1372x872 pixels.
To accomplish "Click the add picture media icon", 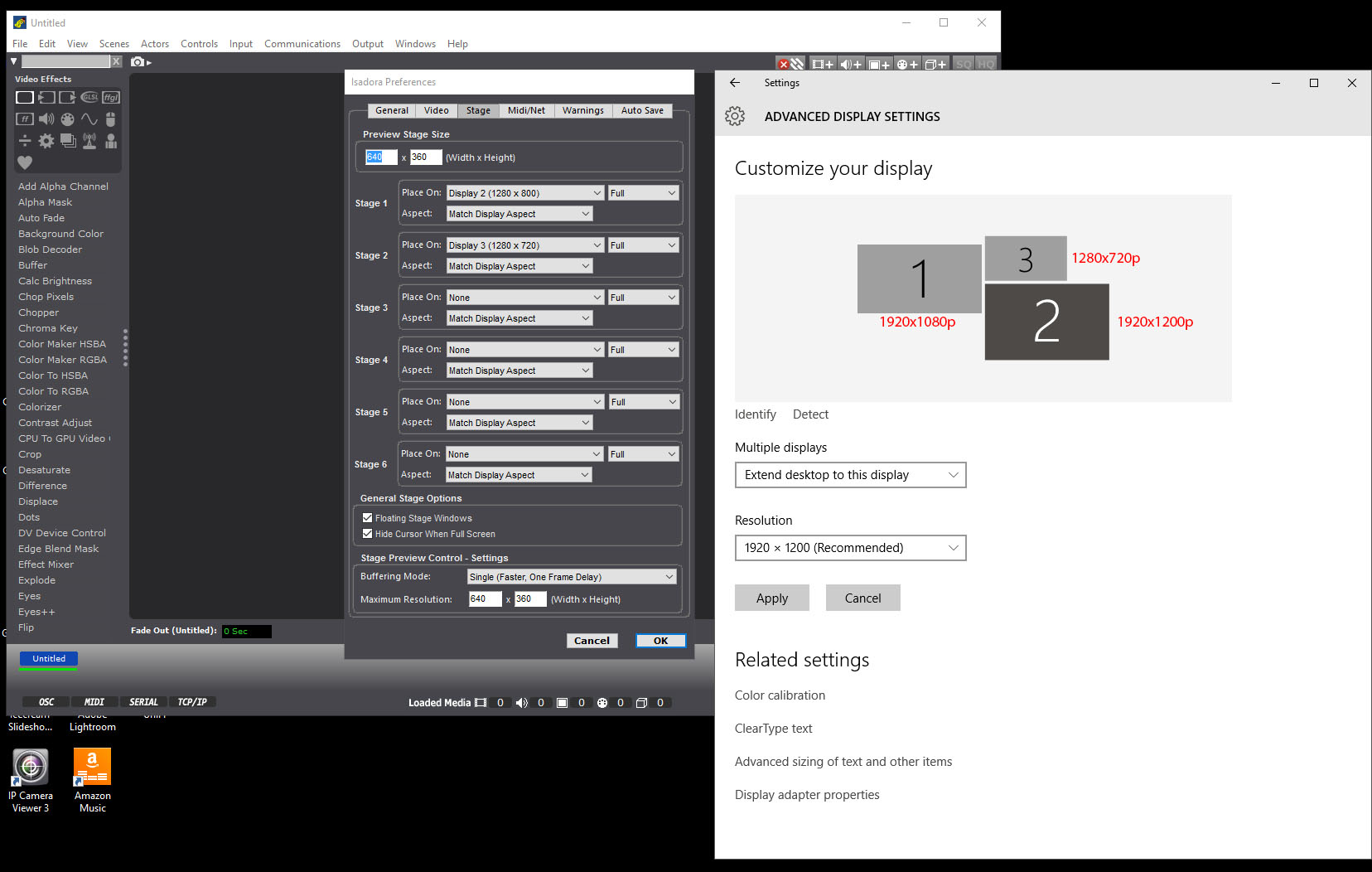I will coord(879,64).
